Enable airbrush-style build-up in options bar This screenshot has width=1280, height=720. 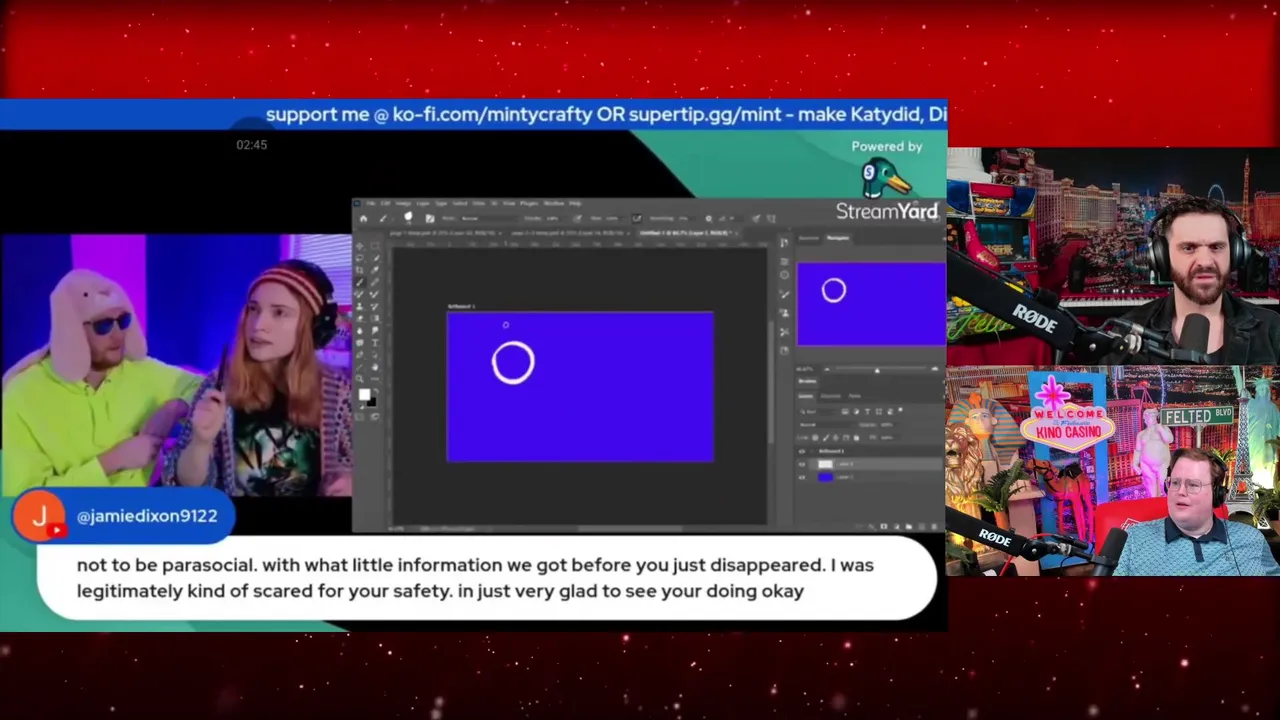[637, 218]
